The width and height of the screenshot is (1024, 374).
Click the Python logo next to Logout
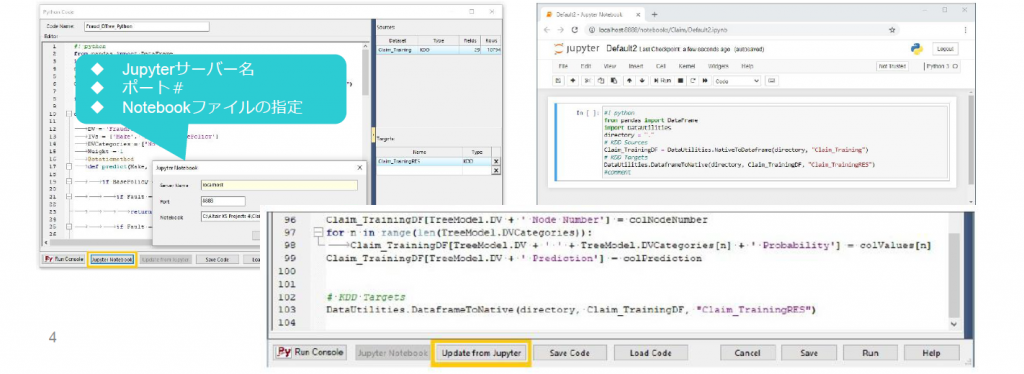coord(916,49)
